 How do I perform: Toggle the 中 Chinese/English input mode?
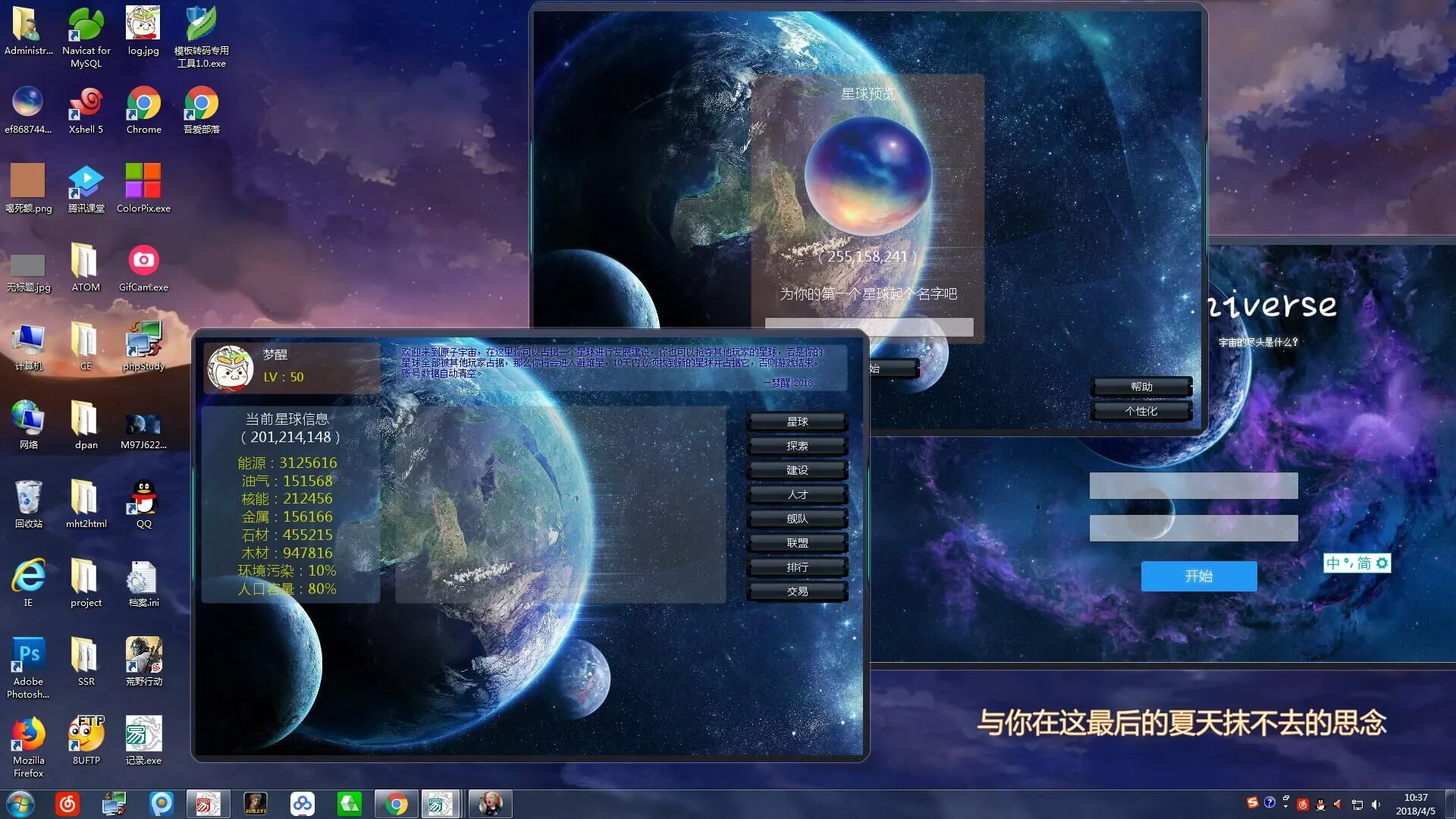tap(1333, 563)
